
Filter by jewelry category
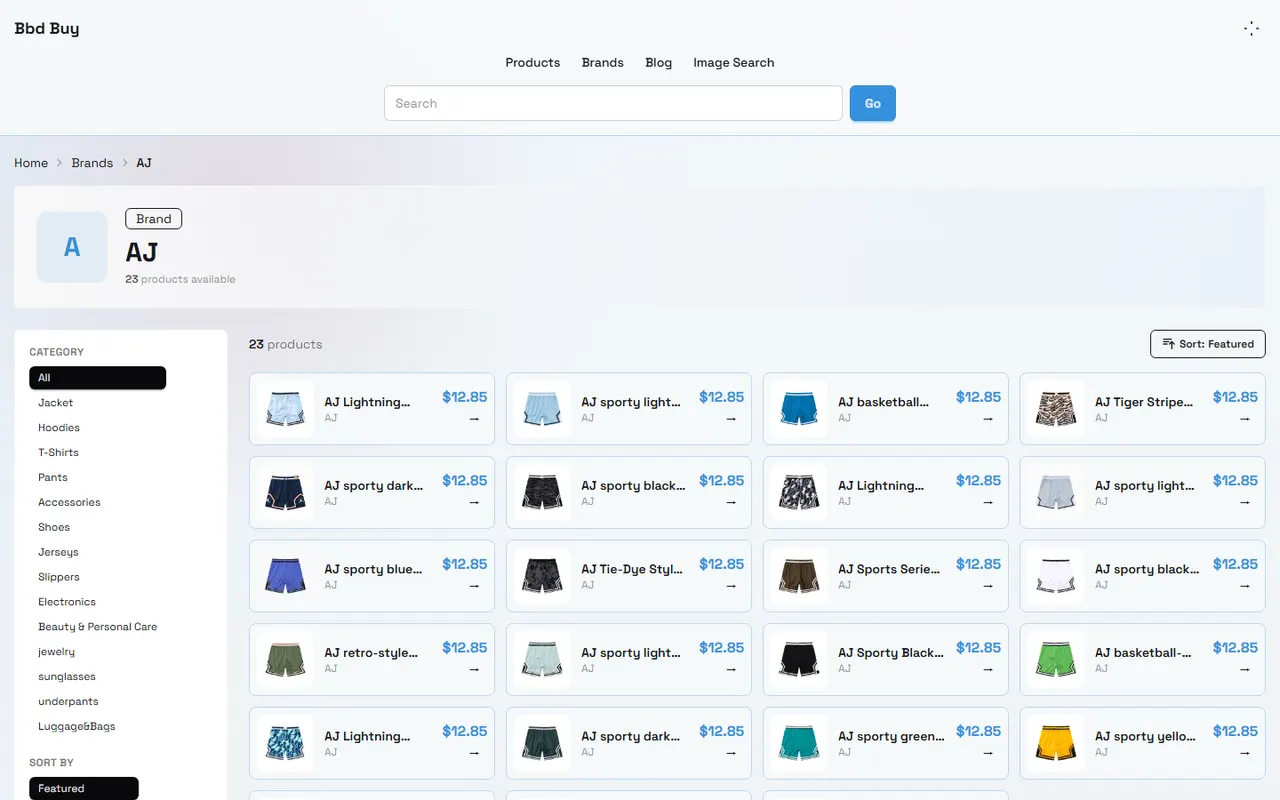click(57, 652)
